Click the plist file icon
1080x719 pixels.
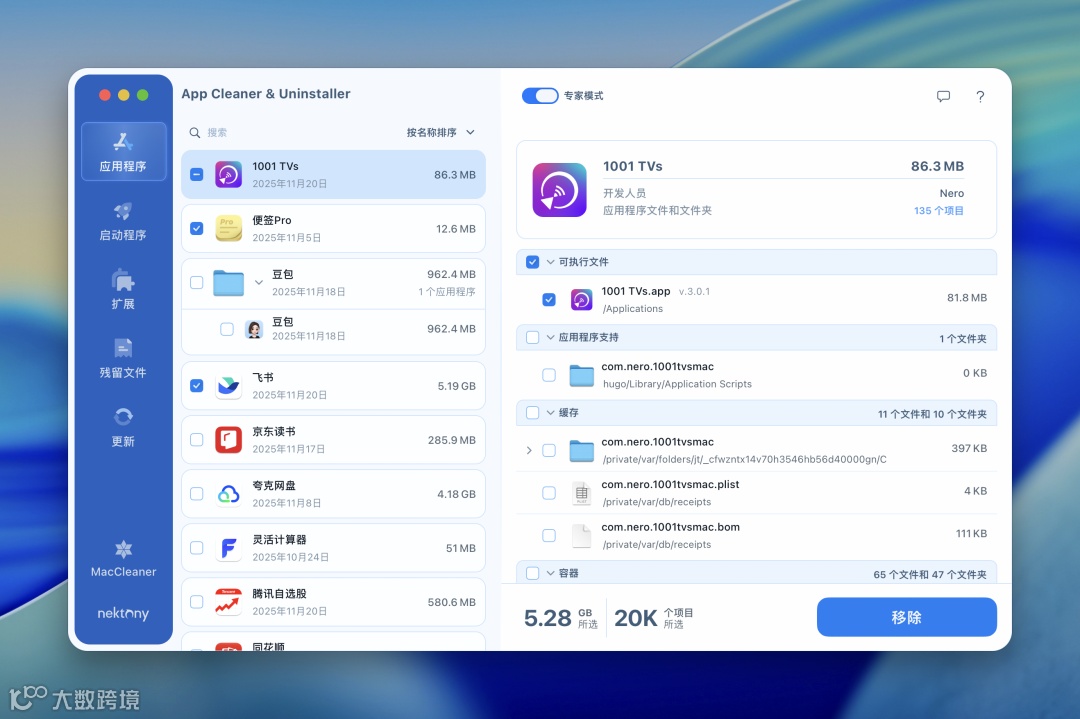point(582,493)
